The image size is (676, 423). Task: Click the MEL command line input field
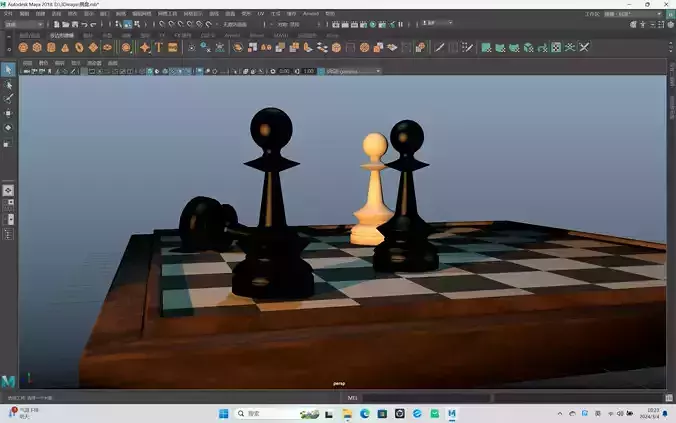point(426,398)
